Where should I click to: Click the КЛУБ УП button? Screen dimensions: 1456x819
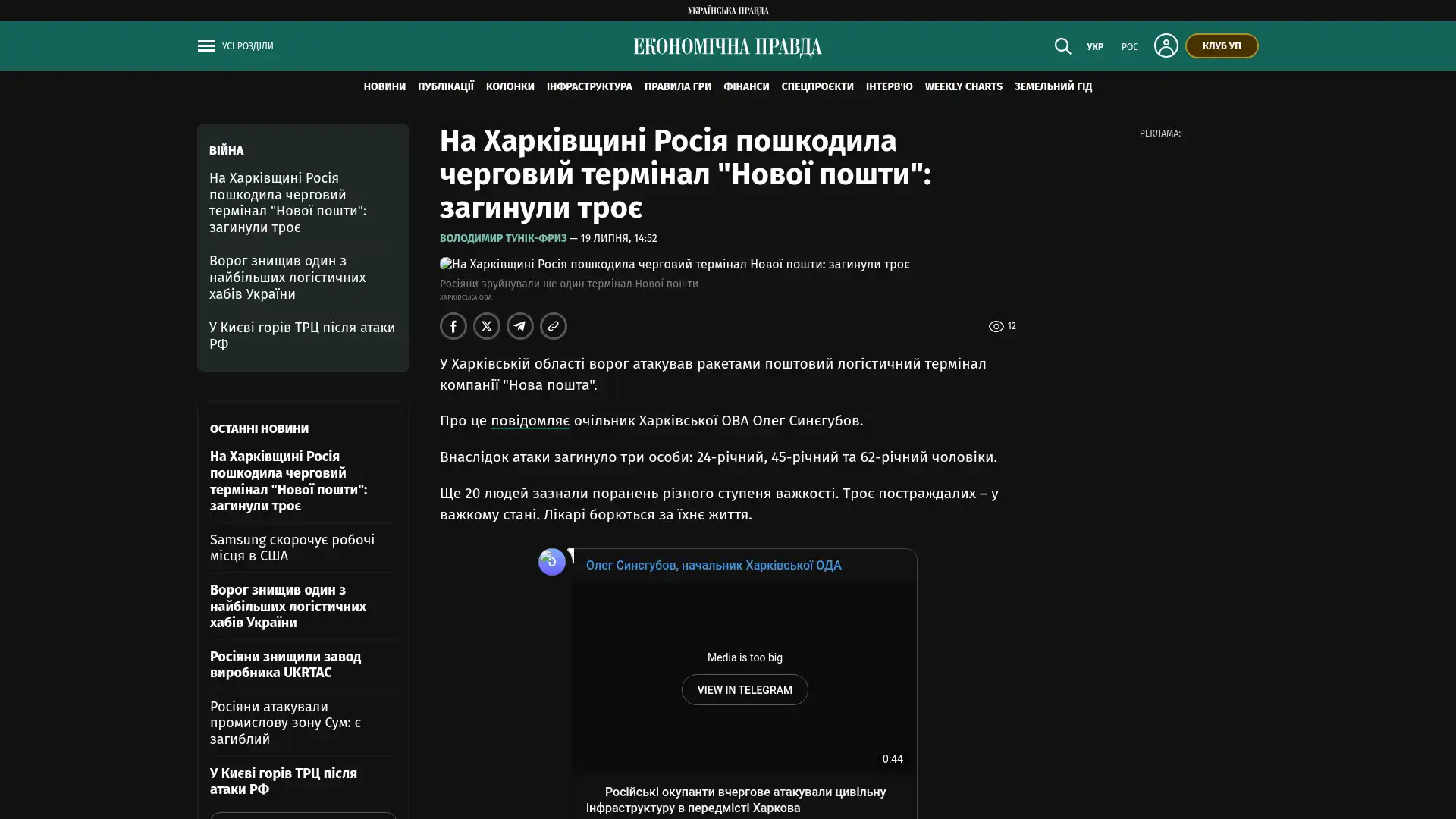(1222, 46)
